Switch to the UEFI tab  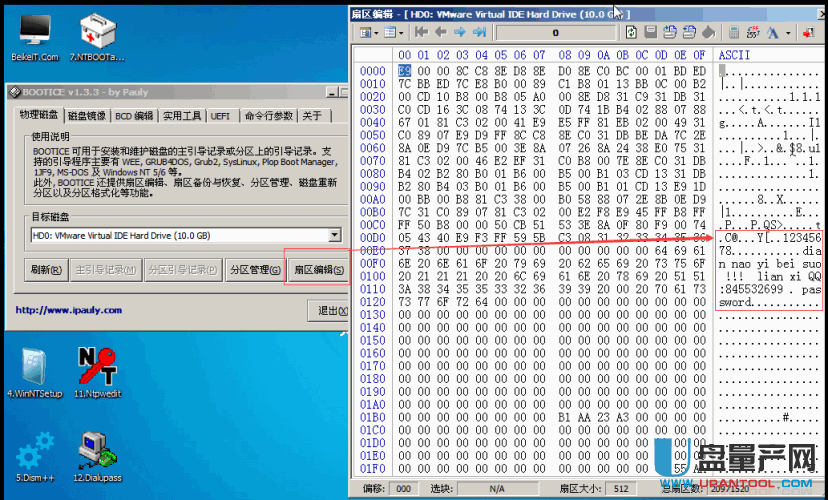[x=220, y=116]
